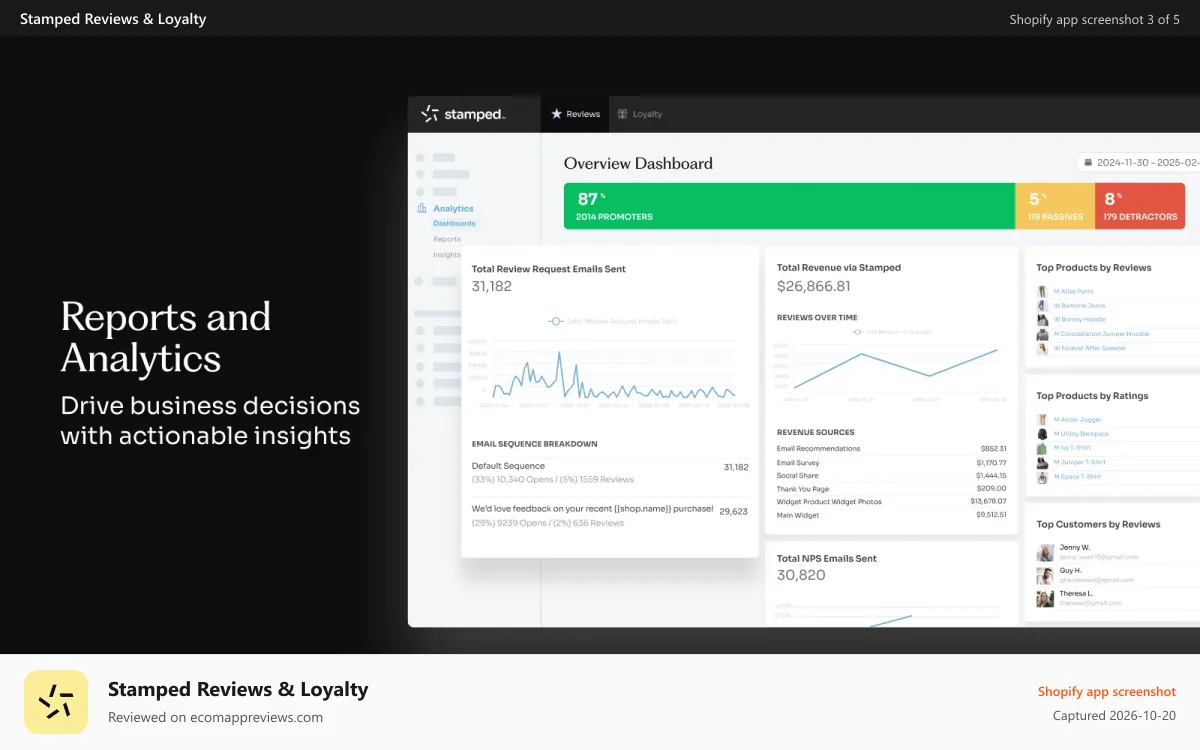Click legend marker for Total Review Request Emails Sent

pos(555,321)
